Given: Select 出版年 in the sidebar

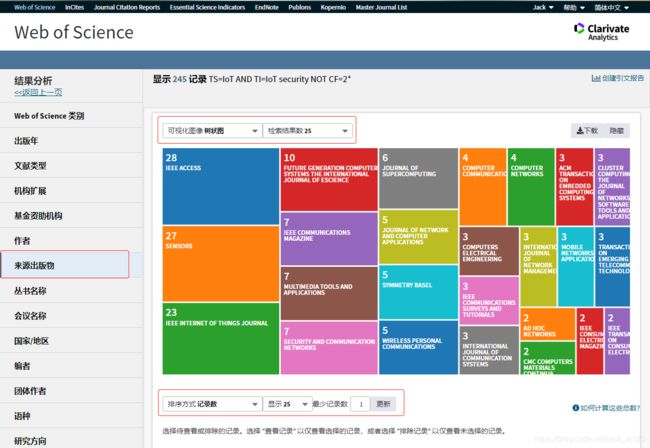Looking at the screenshot, I should click(71, 140).
